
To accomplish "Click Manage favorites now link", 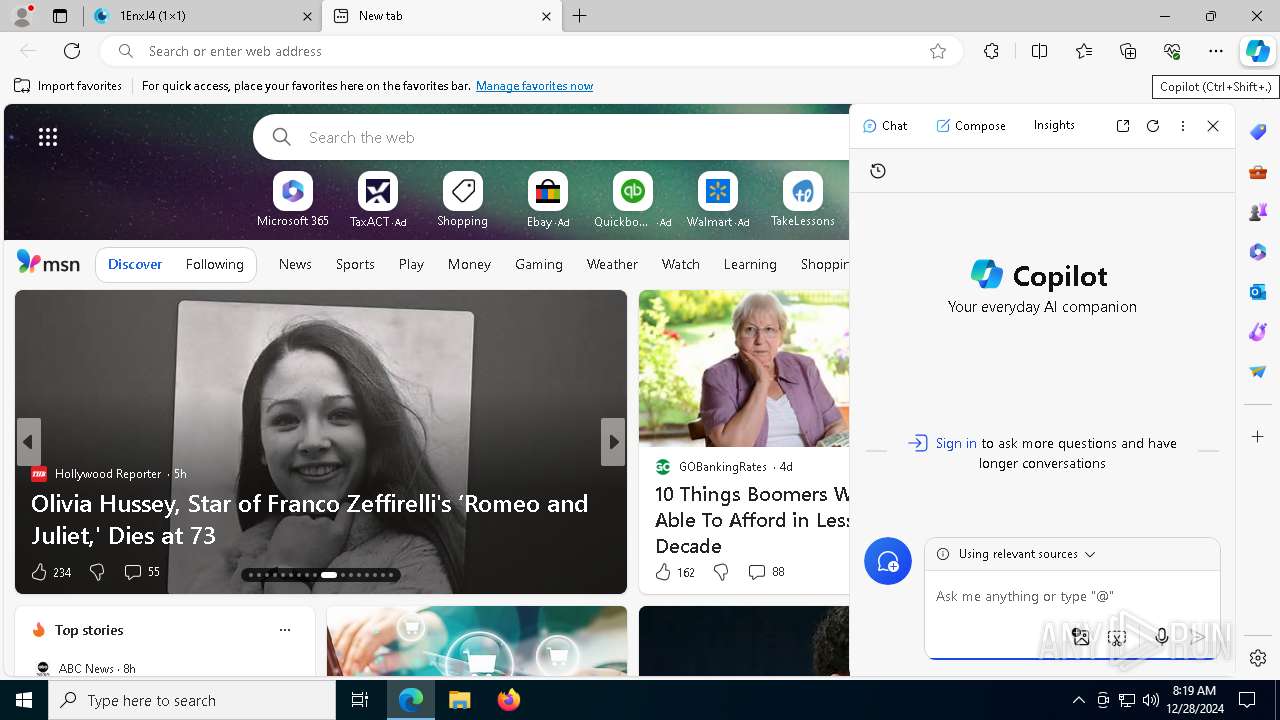I will coord(534,86).
